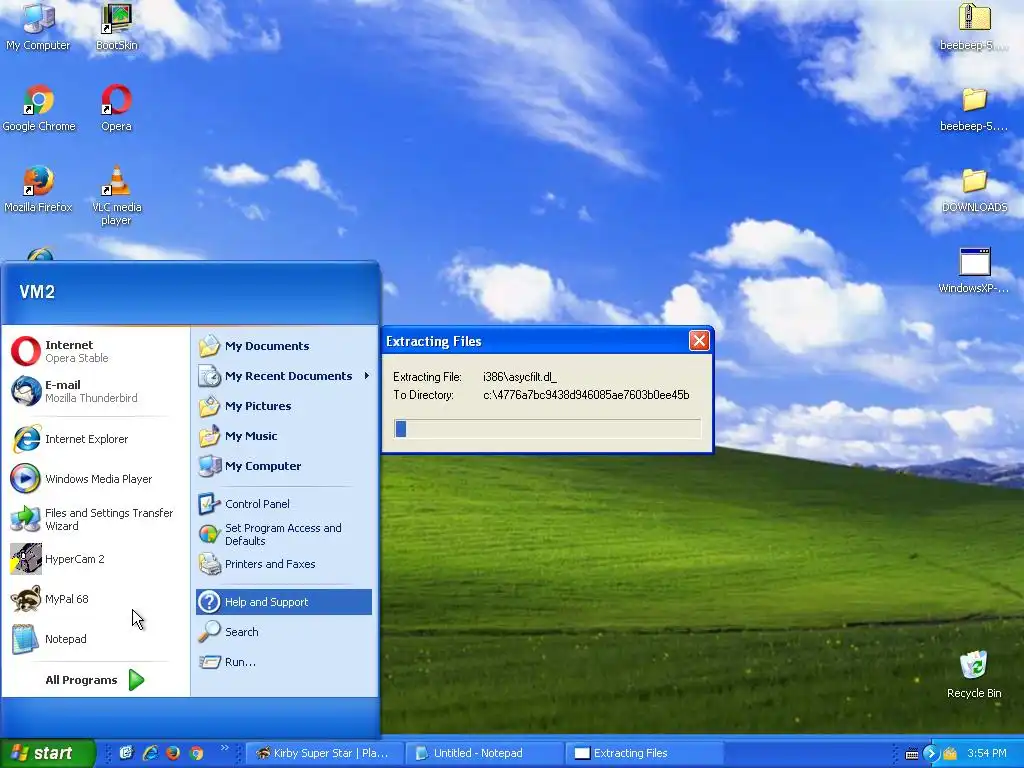Select the WindowsXP executable icon on desktop

(x=974, y=270)
